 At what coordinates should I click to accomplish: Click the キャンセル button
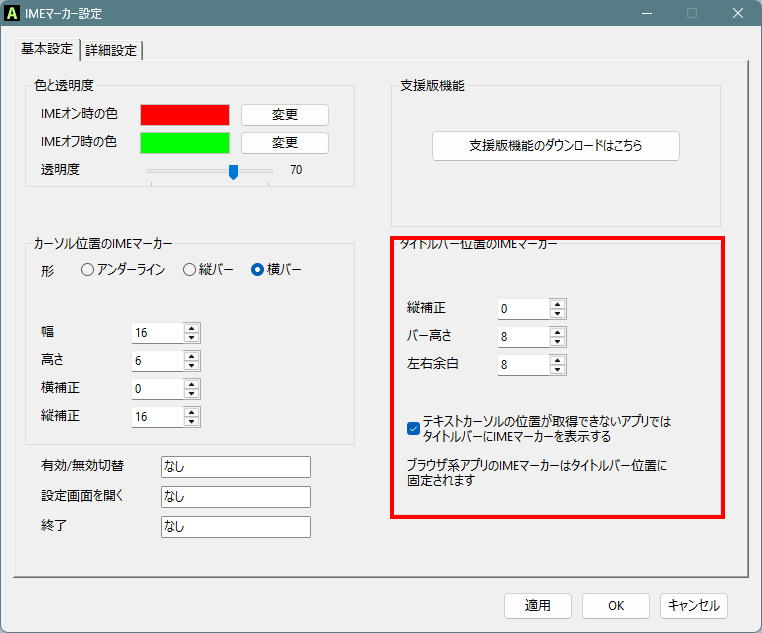pos(693,606)
